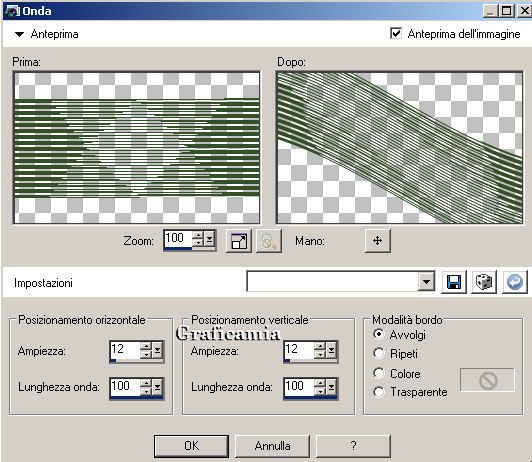The height and width of the screenshot is (462, 532).
Task: Click the auto-proof magnifier icon
Action: tap(269, 241)
